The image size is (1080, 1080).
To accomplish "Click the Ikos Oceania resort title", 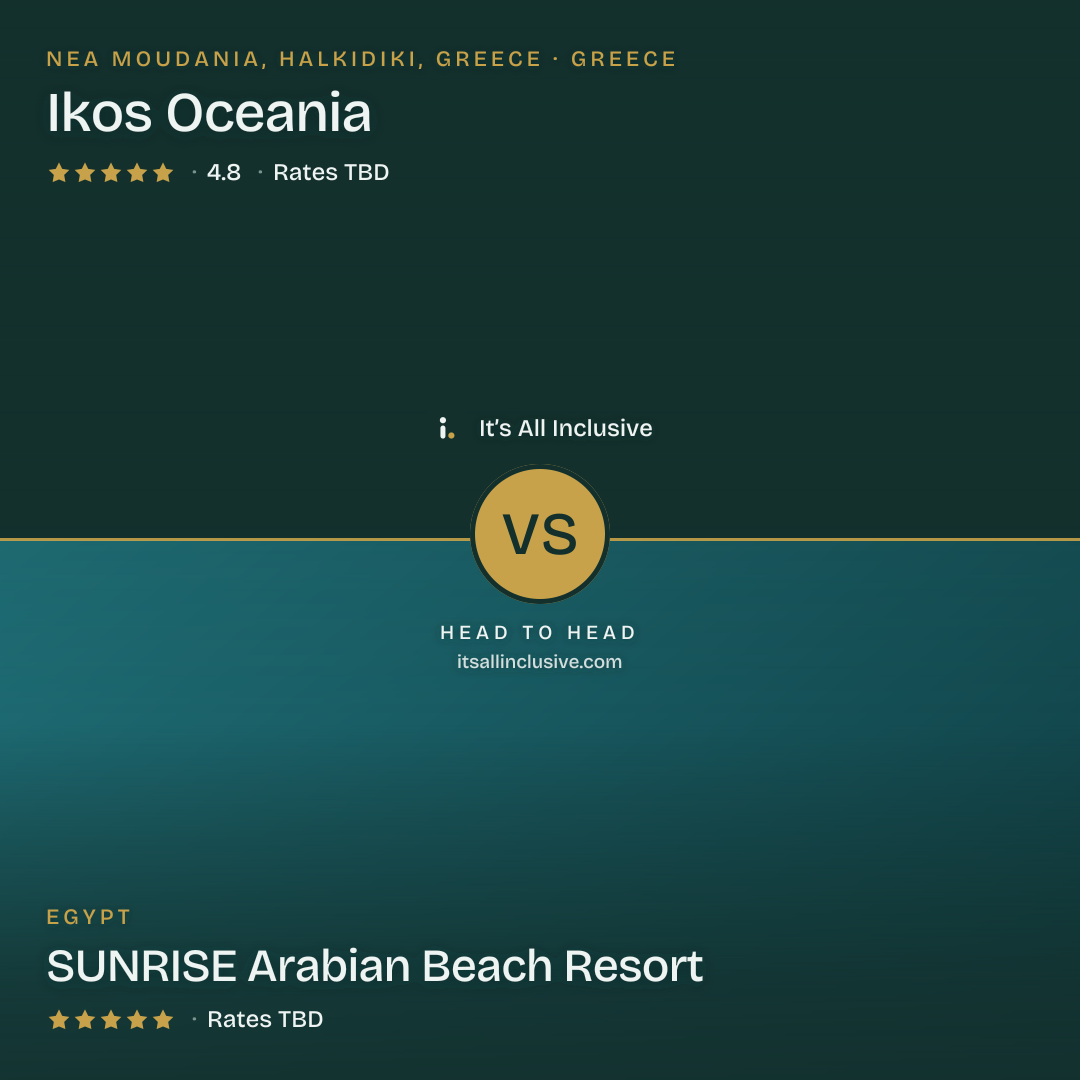I will coord(209,113).
